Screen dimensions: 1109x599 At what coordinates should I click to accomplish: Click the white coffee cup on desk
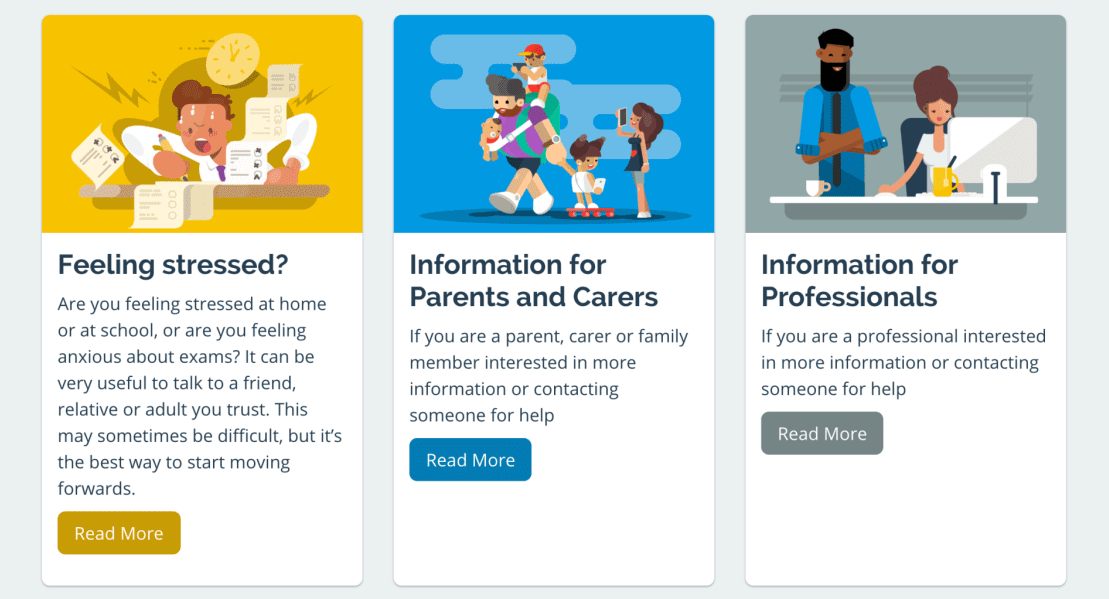click(818, 188)
